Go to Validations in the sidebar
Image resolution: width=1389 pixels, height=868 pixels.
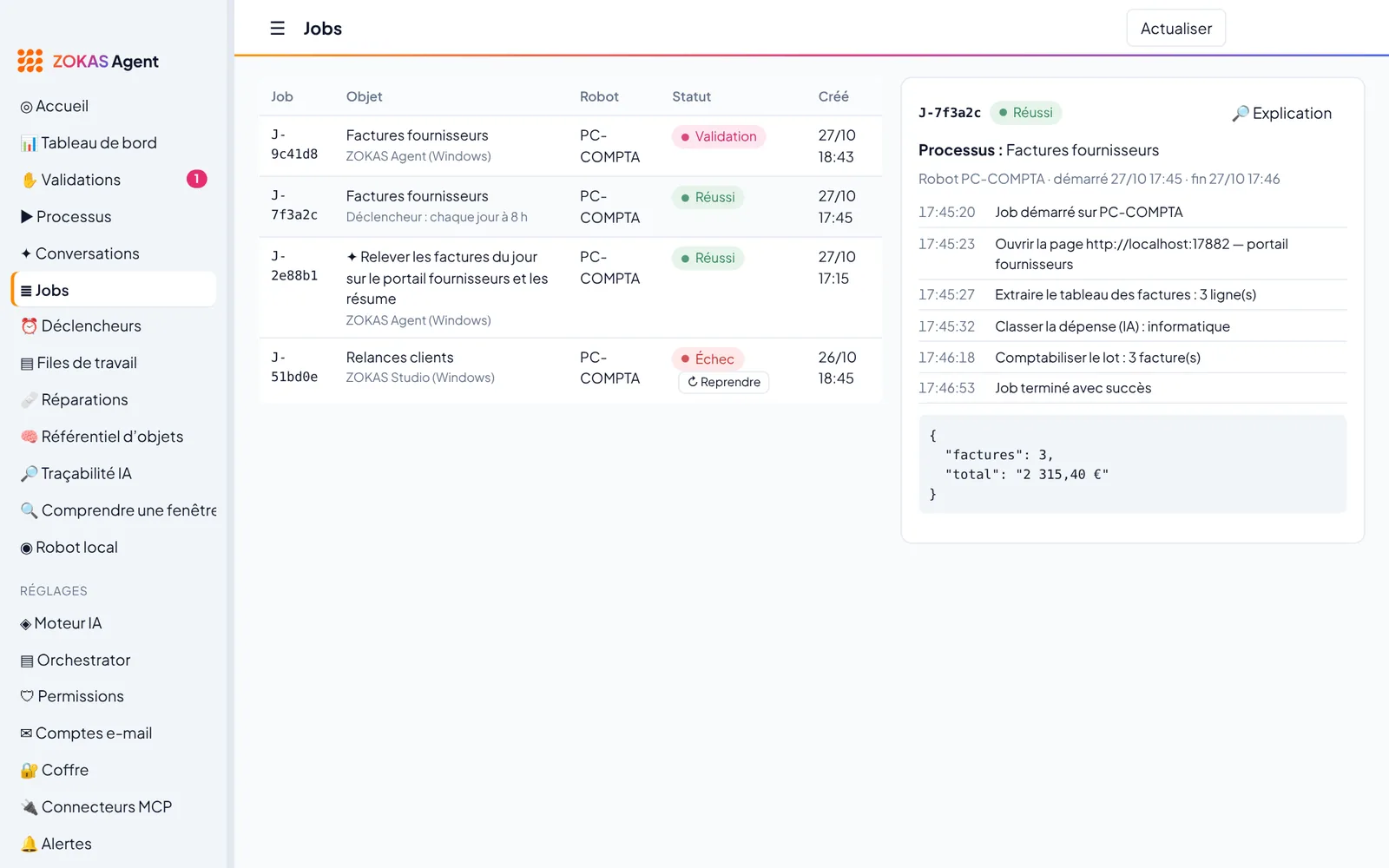(114, 180)
